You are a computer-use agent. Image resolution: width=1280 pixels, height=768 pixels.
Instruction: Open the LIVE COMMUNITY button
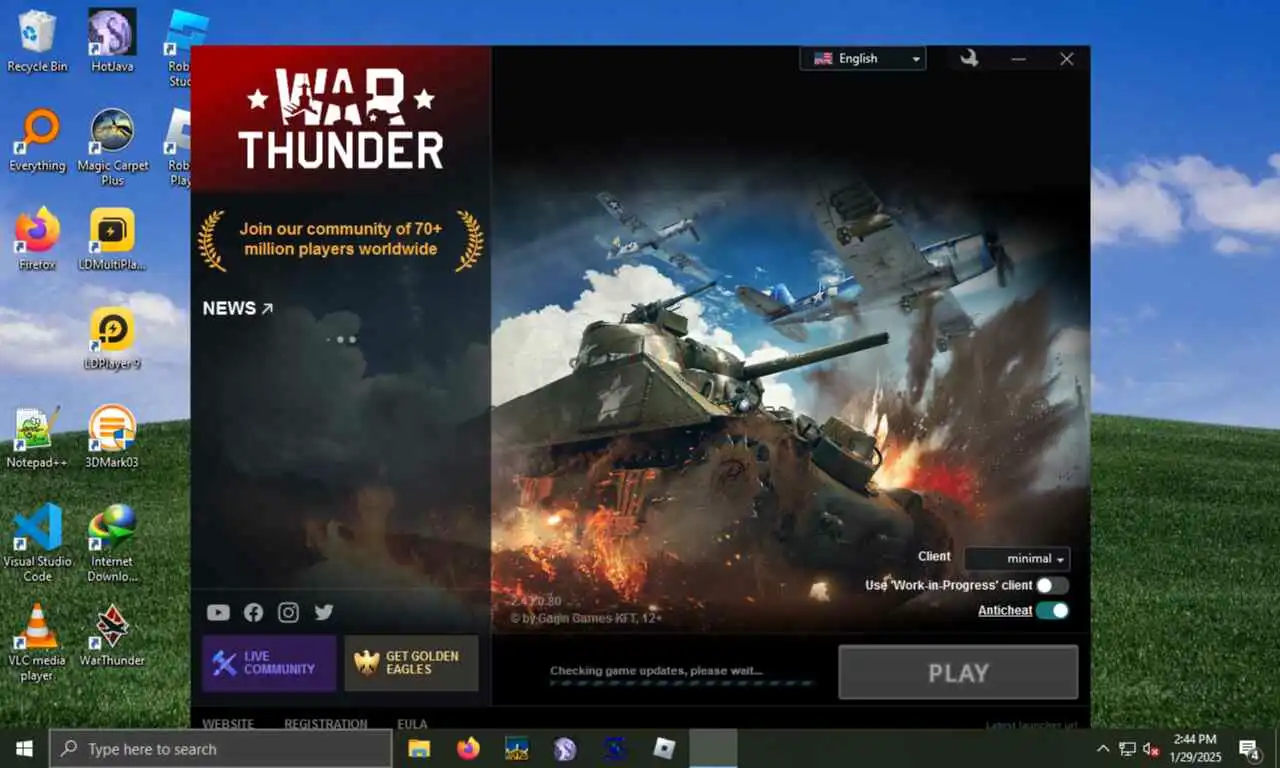coord(269,663)
